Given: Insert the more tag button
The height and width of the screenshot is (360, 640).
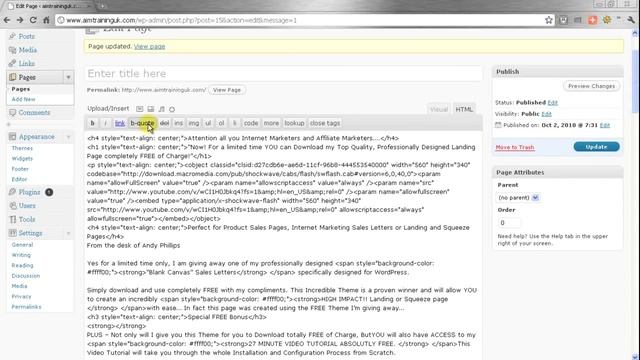Looking at the screenshot, I should coord(271,123).
